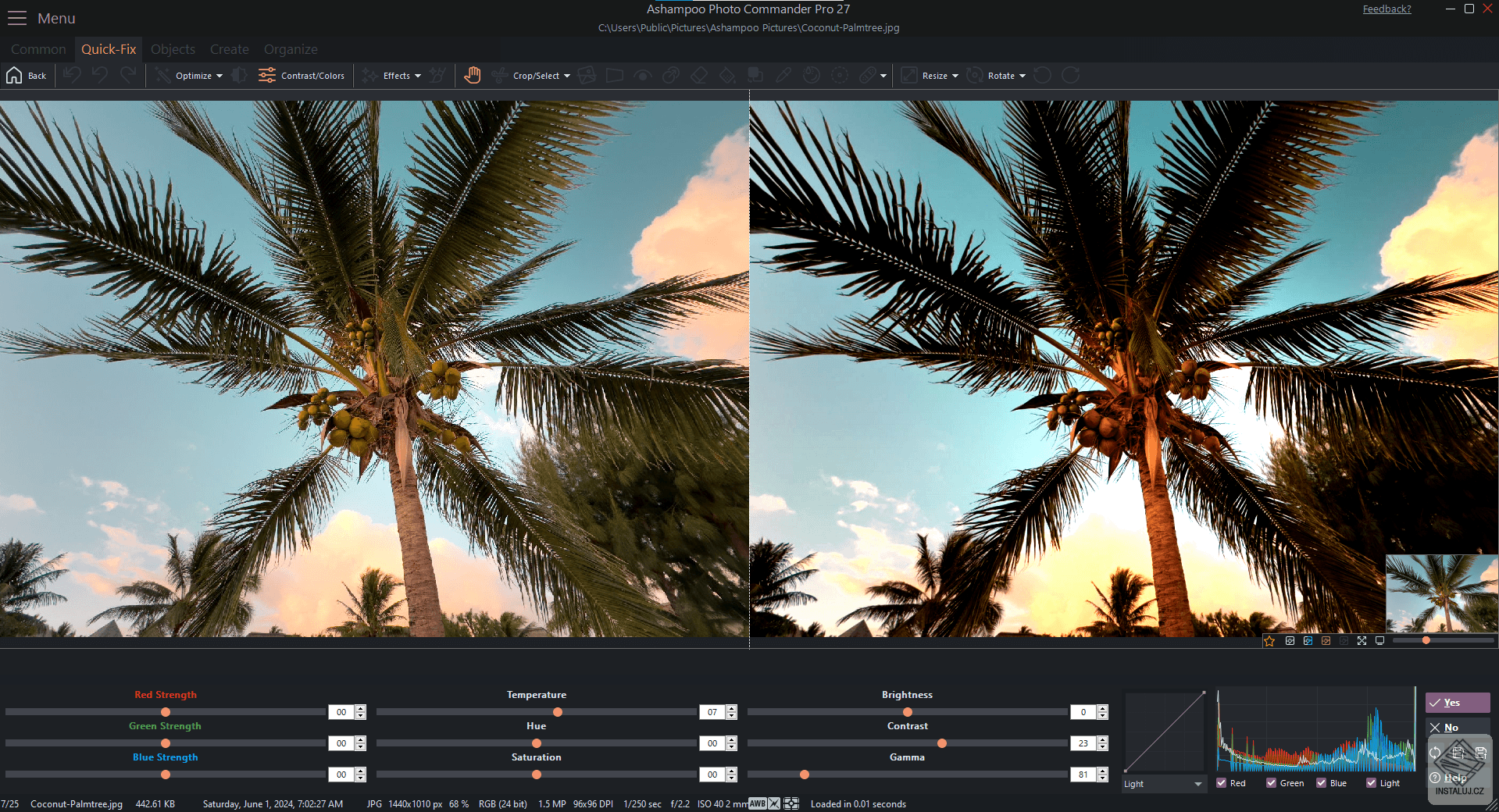Open the Light curve channel dropdown
Viewport: 1499px width, 812px height.
(1164, 784)
